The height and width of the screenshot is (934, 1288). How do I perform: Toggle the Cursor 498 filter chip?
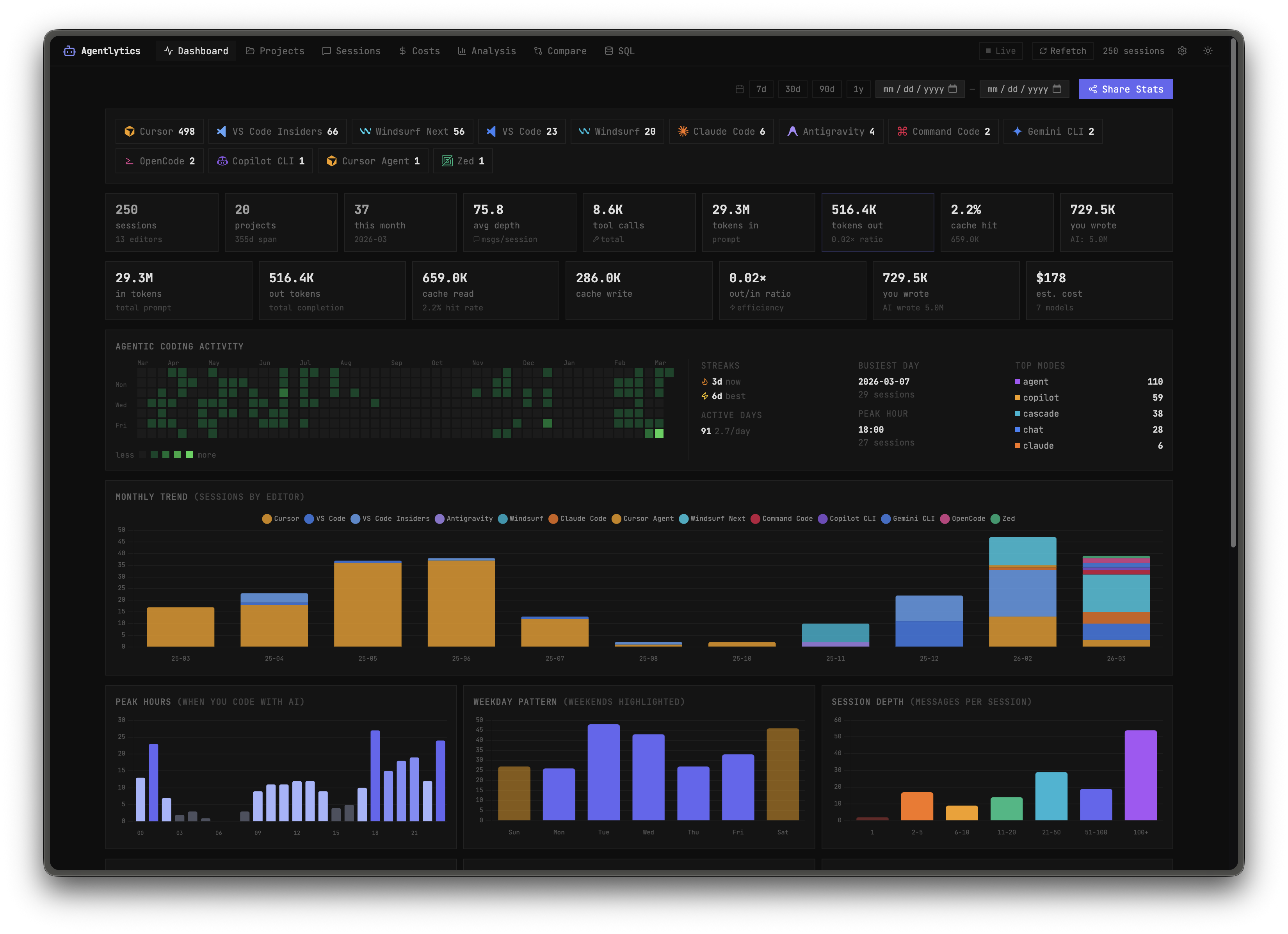pos(160,131)
